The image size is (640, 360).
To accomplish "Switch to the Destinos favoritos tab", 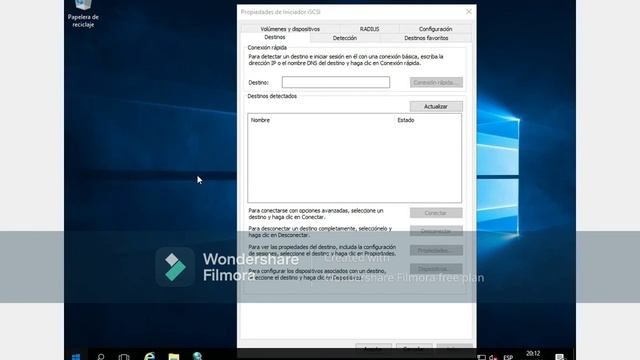I will coord(426,38).
